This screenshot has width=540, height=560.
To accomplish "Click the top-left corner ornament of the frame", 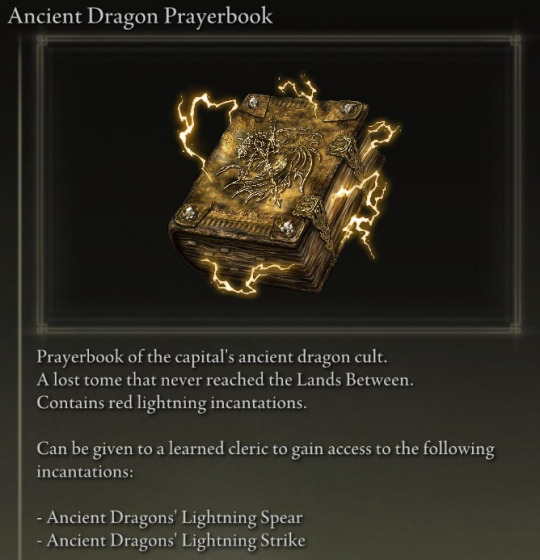I will 42,41.
